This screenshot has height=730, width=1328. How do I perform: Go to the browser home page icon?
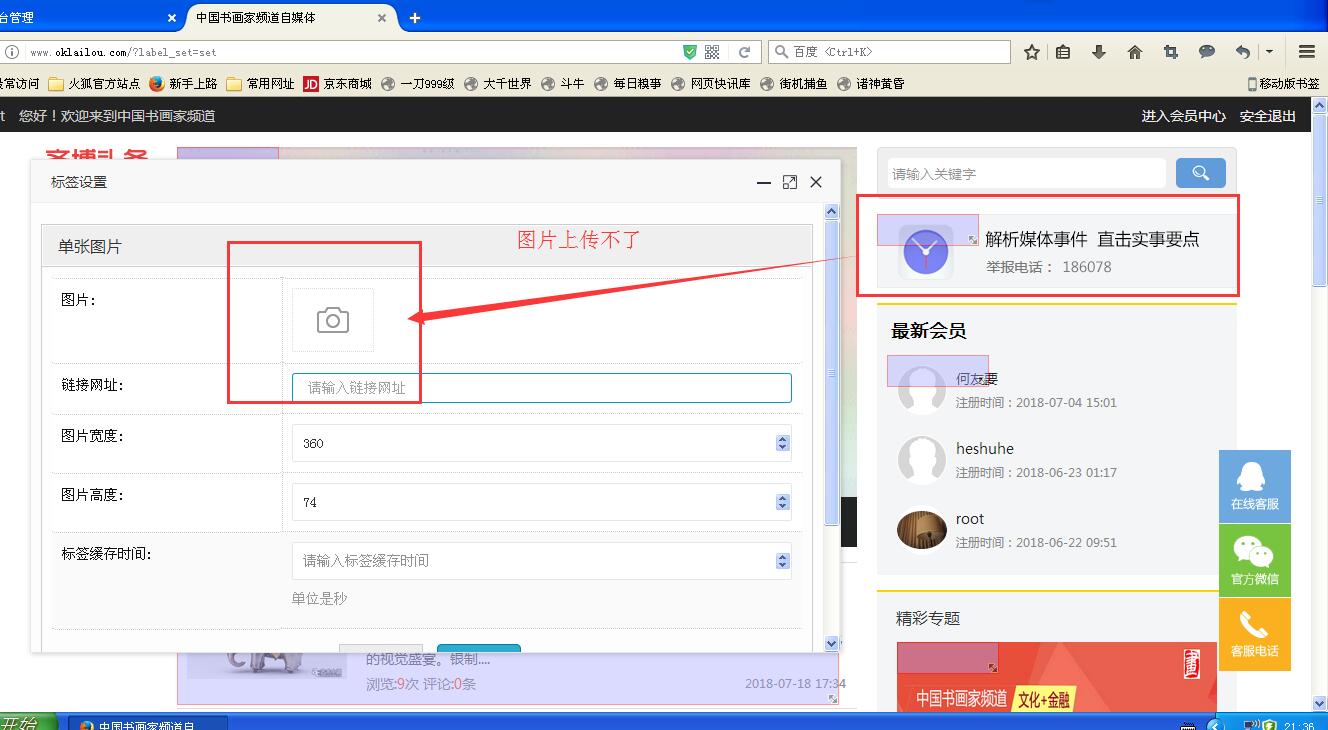pos(1134,52)
